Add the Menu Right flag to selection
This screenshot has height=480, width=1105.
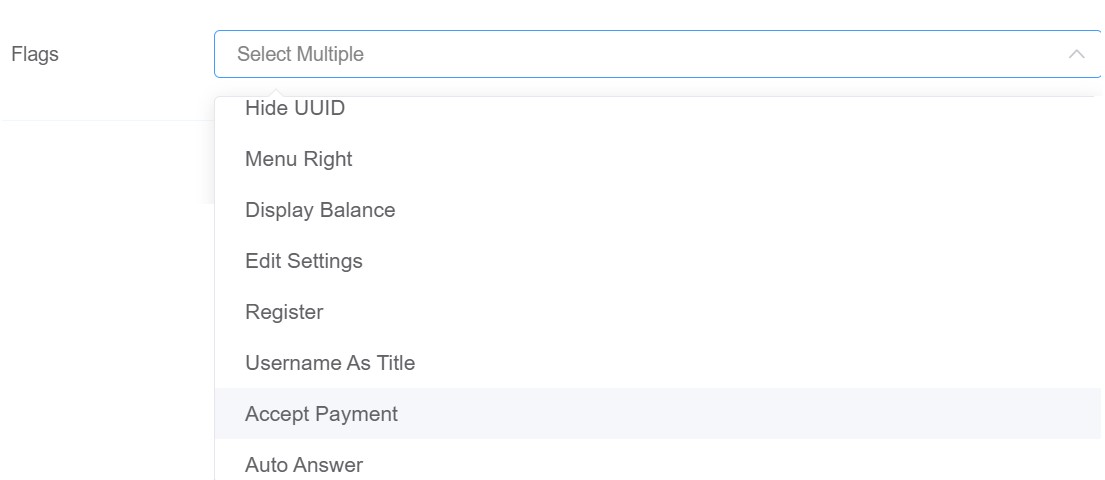[299, 159]
